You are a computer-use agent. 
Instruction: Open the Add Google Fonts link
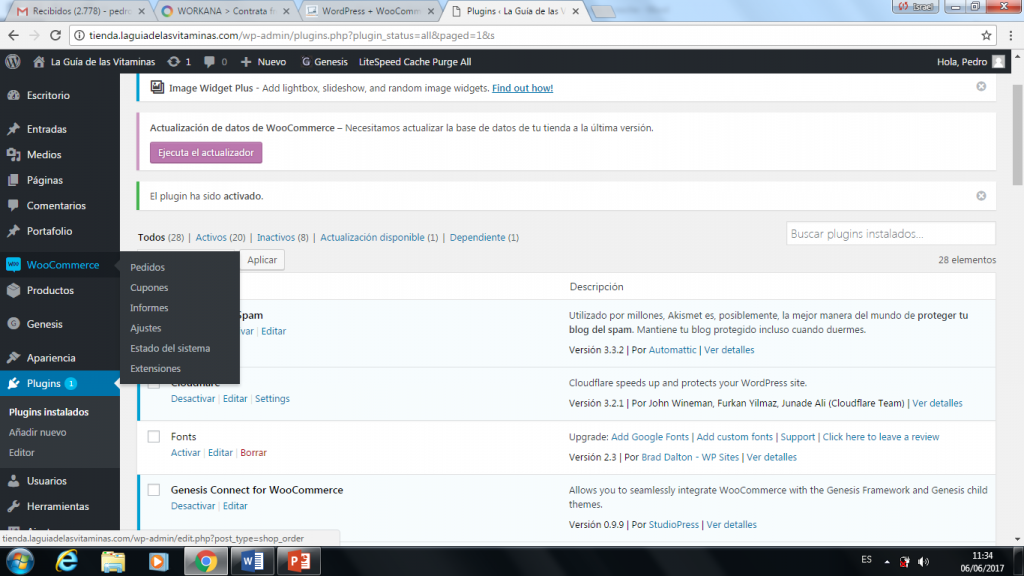pyautogui.click(x=650, y=437)
